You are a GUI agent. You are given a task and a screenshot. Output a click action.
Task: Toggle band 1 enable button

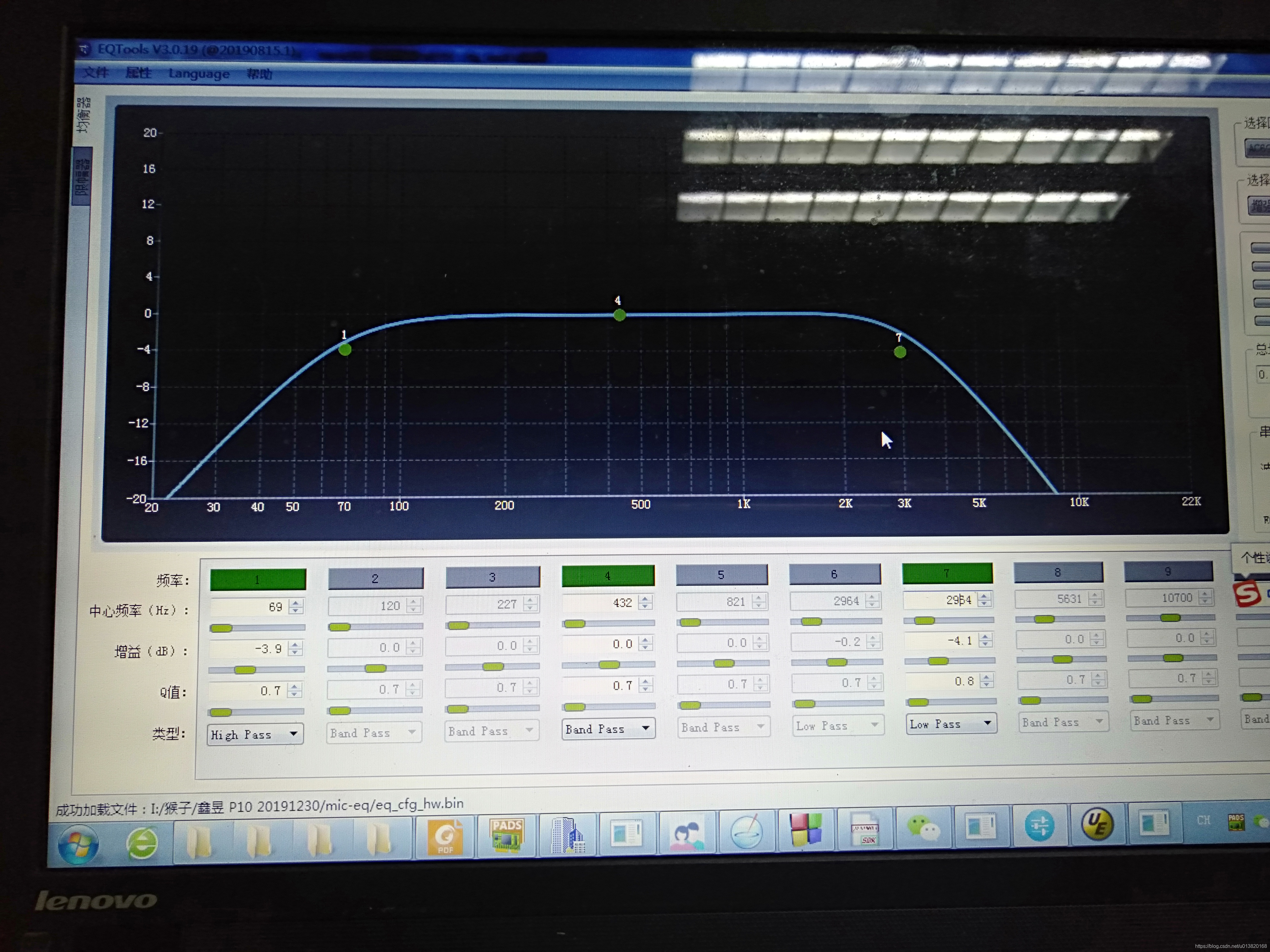[258, 579]
